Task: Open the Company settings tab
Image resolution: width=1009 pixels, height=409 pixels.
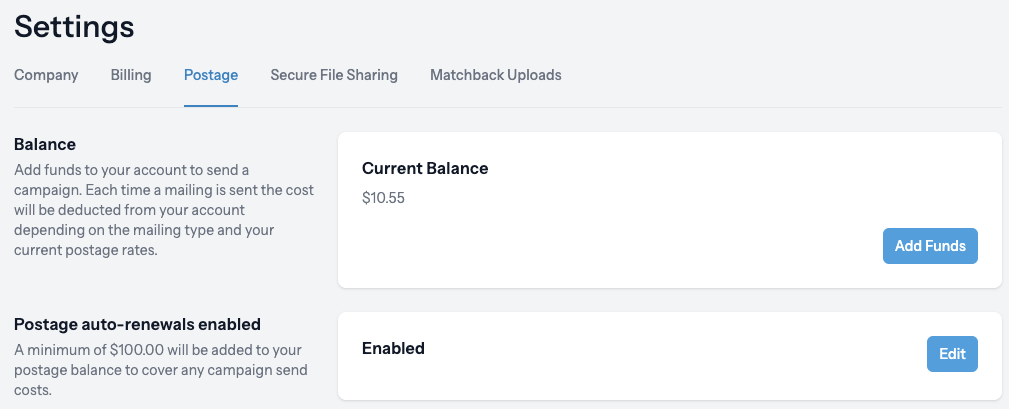Action: tap(46, 75)
